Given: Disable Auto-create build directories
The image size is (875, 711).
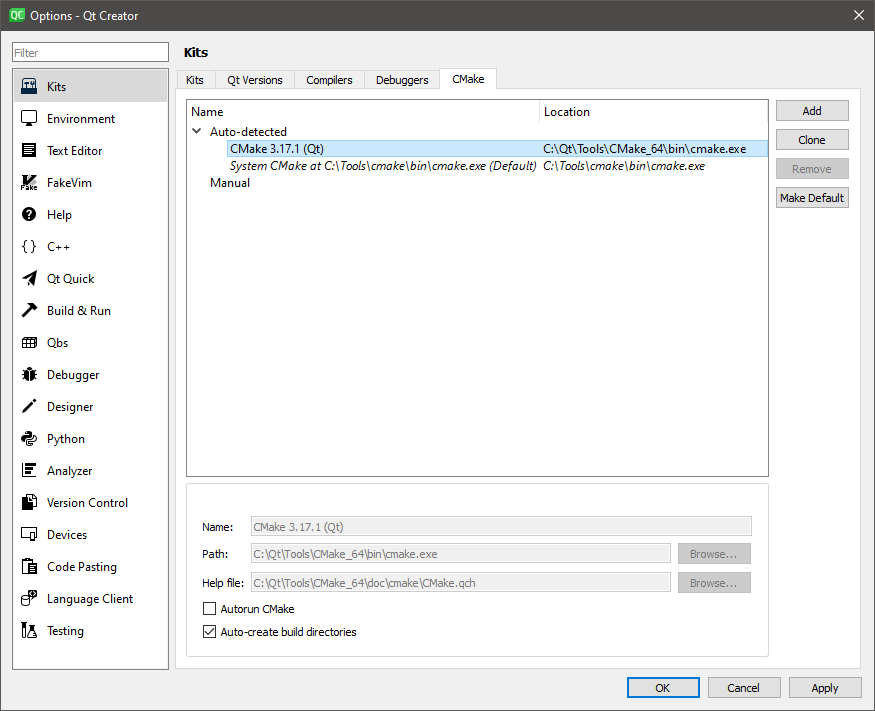Looking at the screenshot, I should pos(210,631).
